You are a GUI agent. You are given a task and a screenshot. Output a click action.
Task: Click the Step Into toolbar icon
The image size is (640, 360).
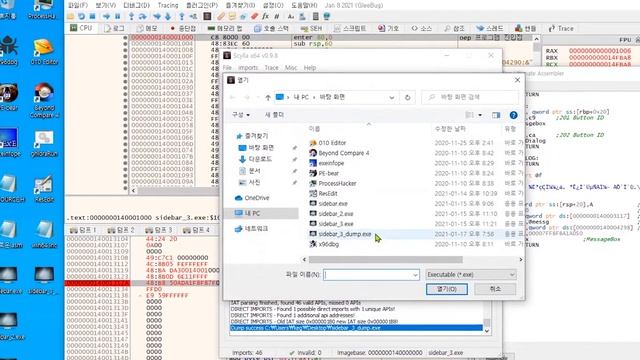(x=131, y=16)
